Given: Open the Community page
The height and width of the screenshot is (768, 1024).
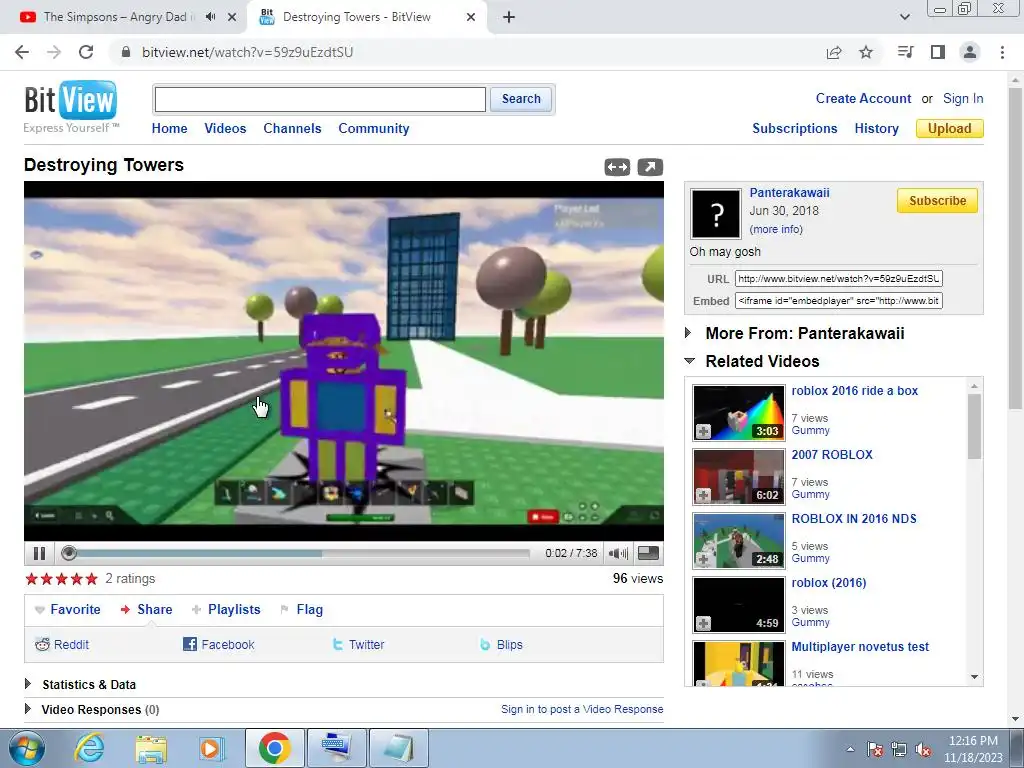Looking at the screenshot, I should coord(374,129).
